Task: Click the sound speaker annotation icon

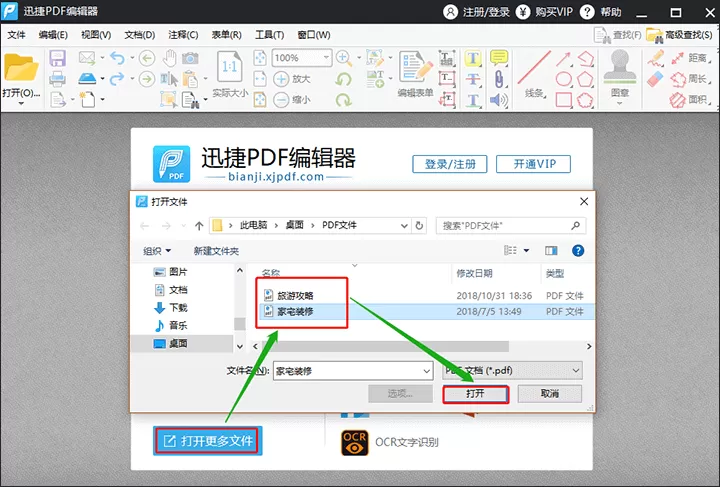Action: coord(499,100)
